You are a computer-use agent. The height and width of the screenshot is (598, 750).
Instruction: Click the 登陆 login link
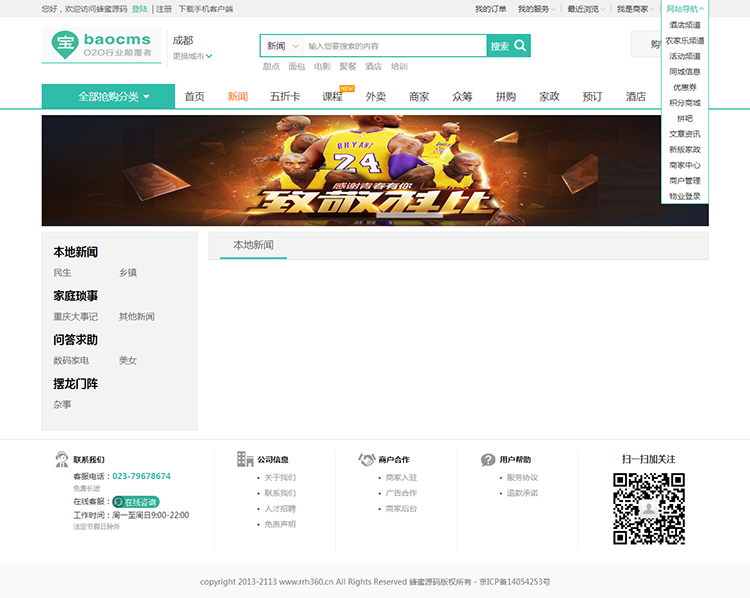click(x=140, y=9)
